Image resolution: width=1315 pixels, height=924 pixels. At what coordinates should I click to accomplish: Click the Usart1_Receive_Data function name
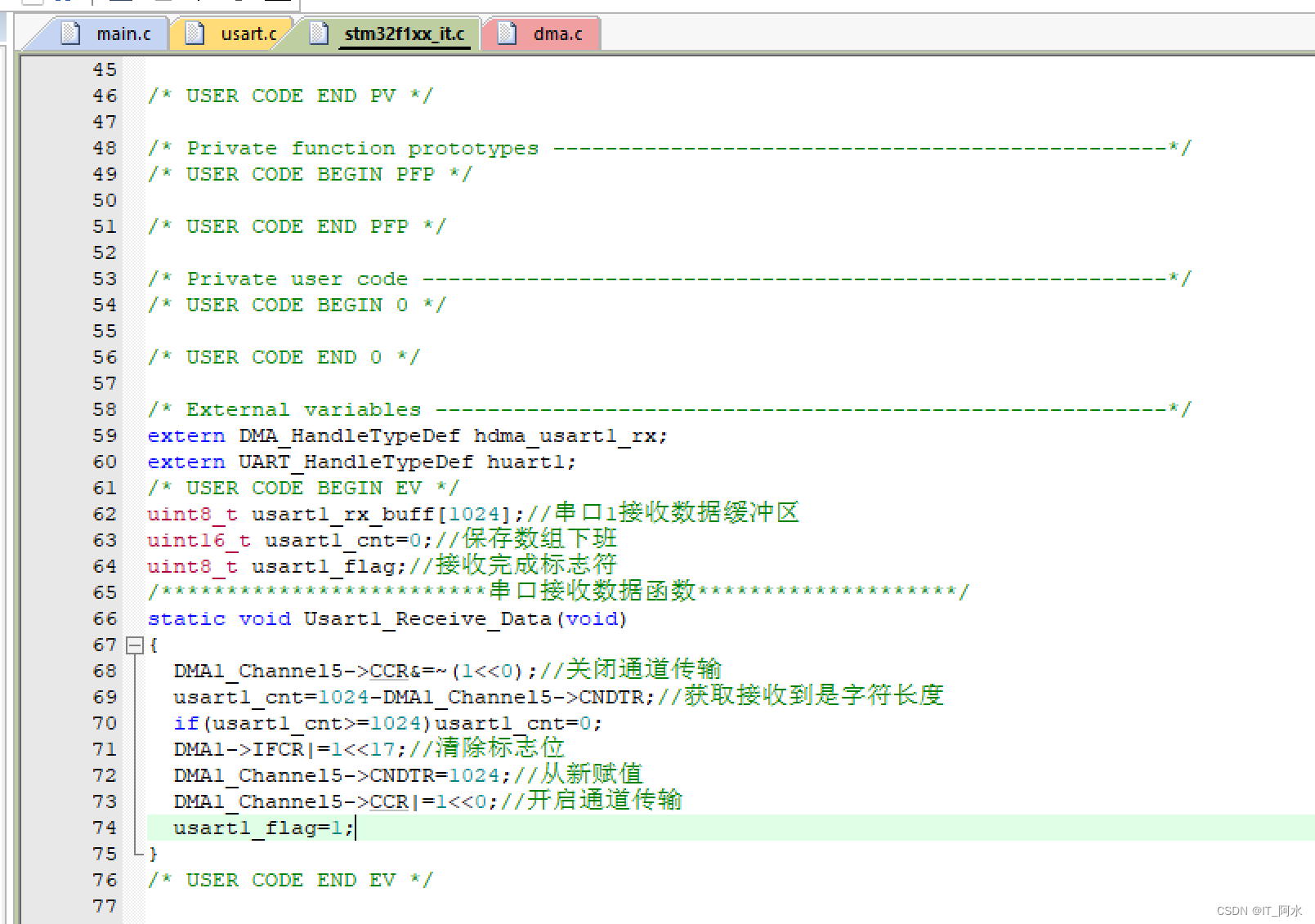pyautogui.click(x=427, y=618)
